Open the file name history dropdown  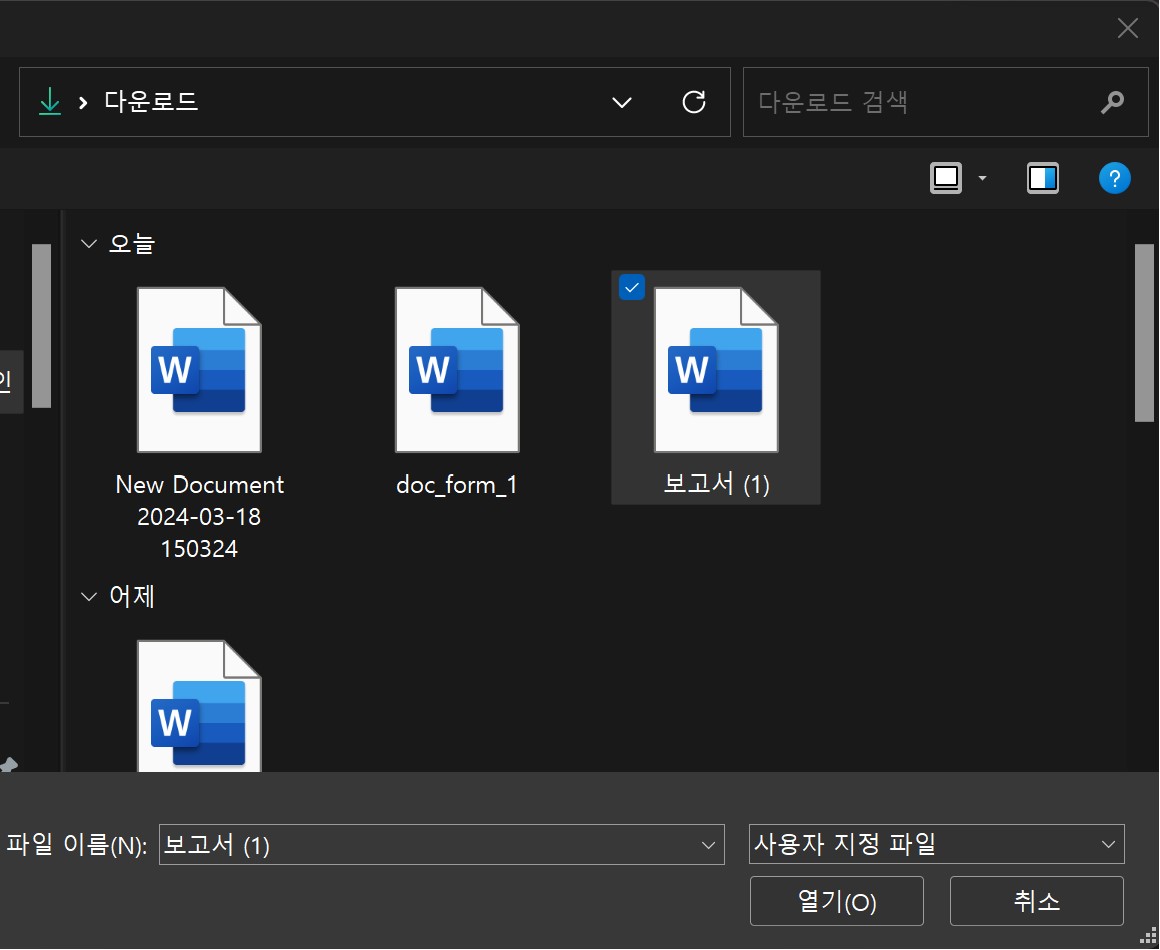click(x=708, y=845)
